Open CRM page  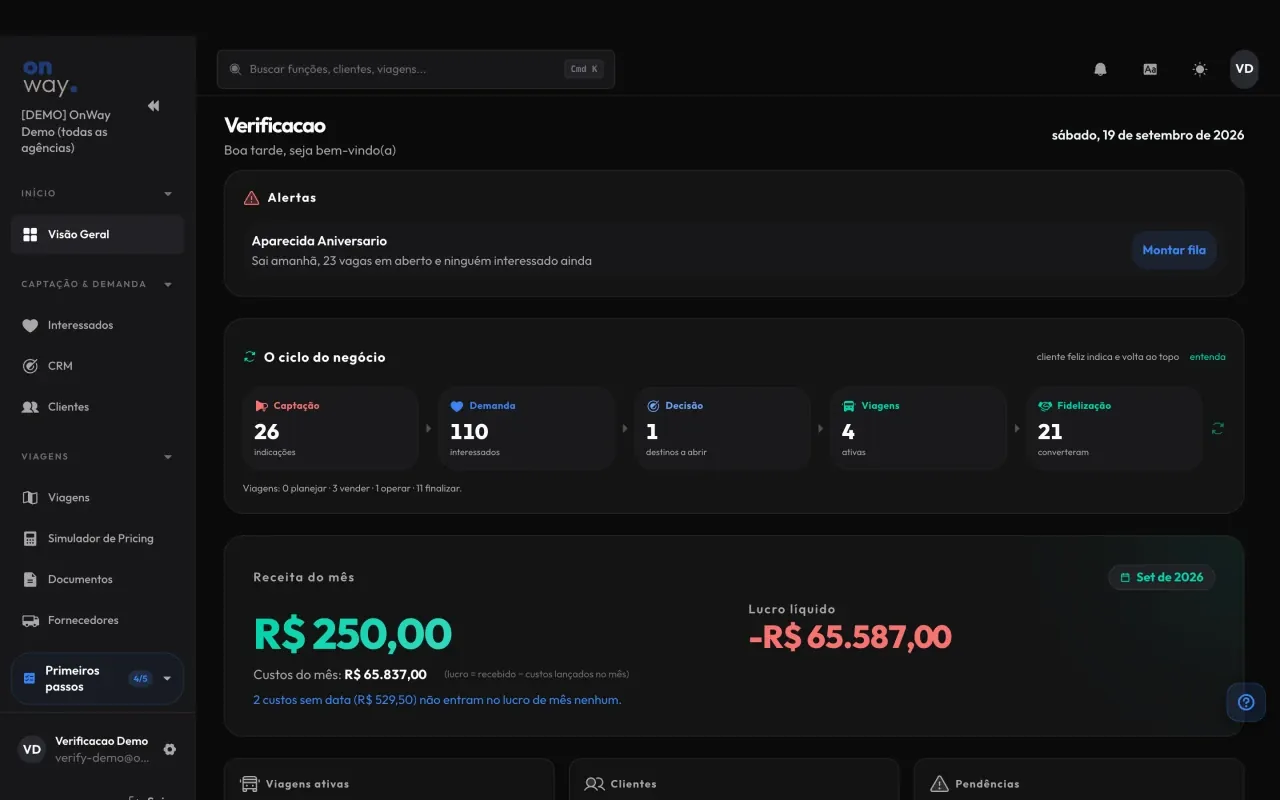click(97, 366)
